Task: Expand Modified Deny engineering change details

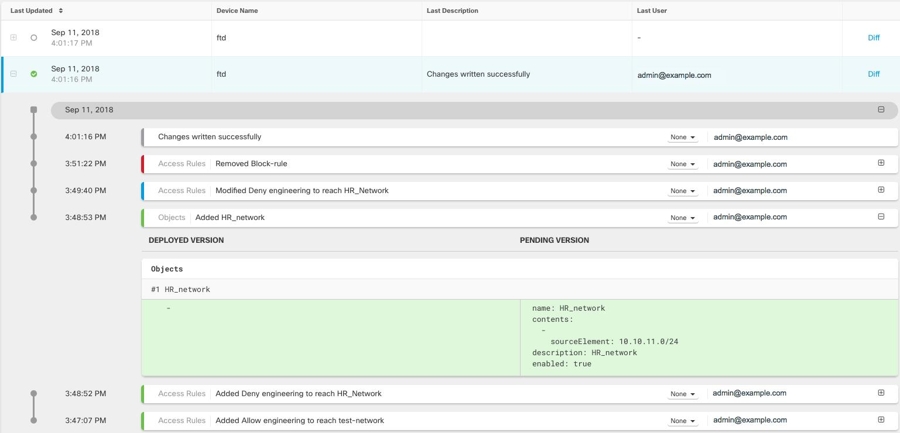Action: [x=881, y=190]
